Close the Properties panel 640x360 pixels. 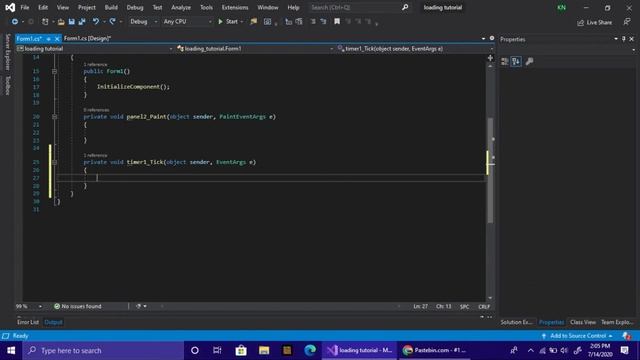631,39
